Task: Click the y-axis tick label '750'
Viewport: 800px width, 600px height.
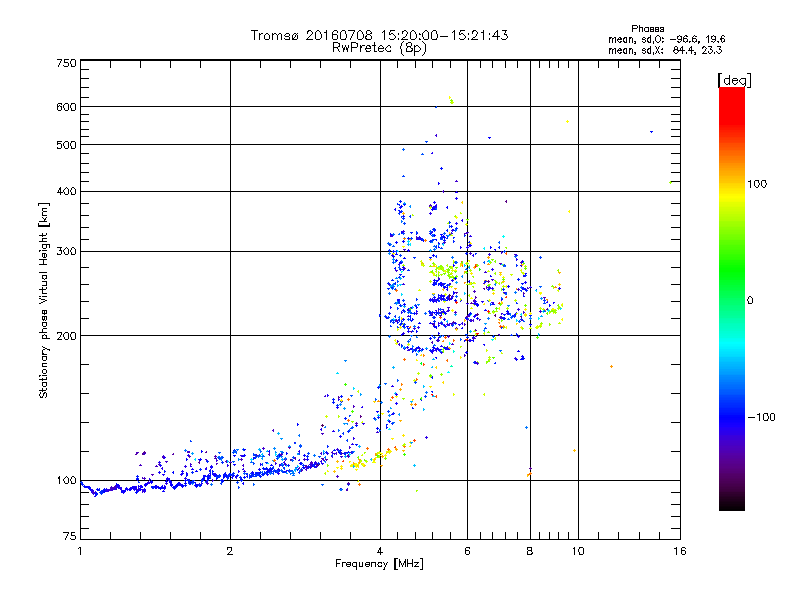Action: [66, 64]
